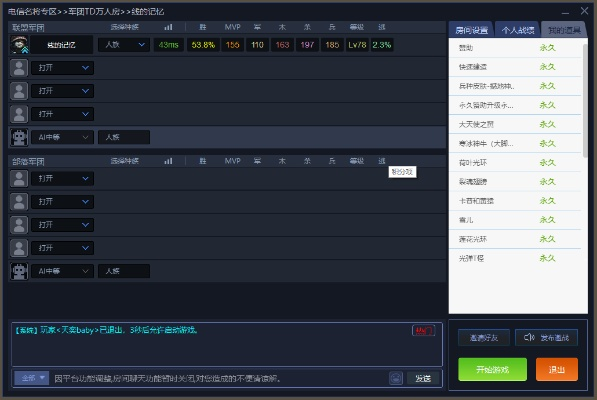Click the host player's avatar picture
The image size is (597, 400).
(x=19, y=45)
